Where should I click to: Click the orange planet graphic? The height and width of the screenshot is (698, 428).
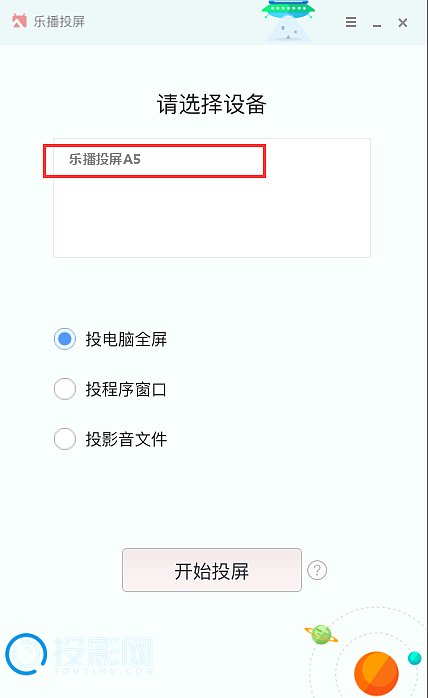coord(376,674)
